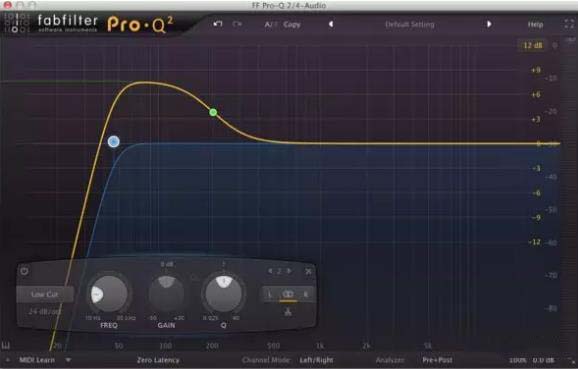
Task: Open the piano keyboard display icon
Action: click(6, 346)
